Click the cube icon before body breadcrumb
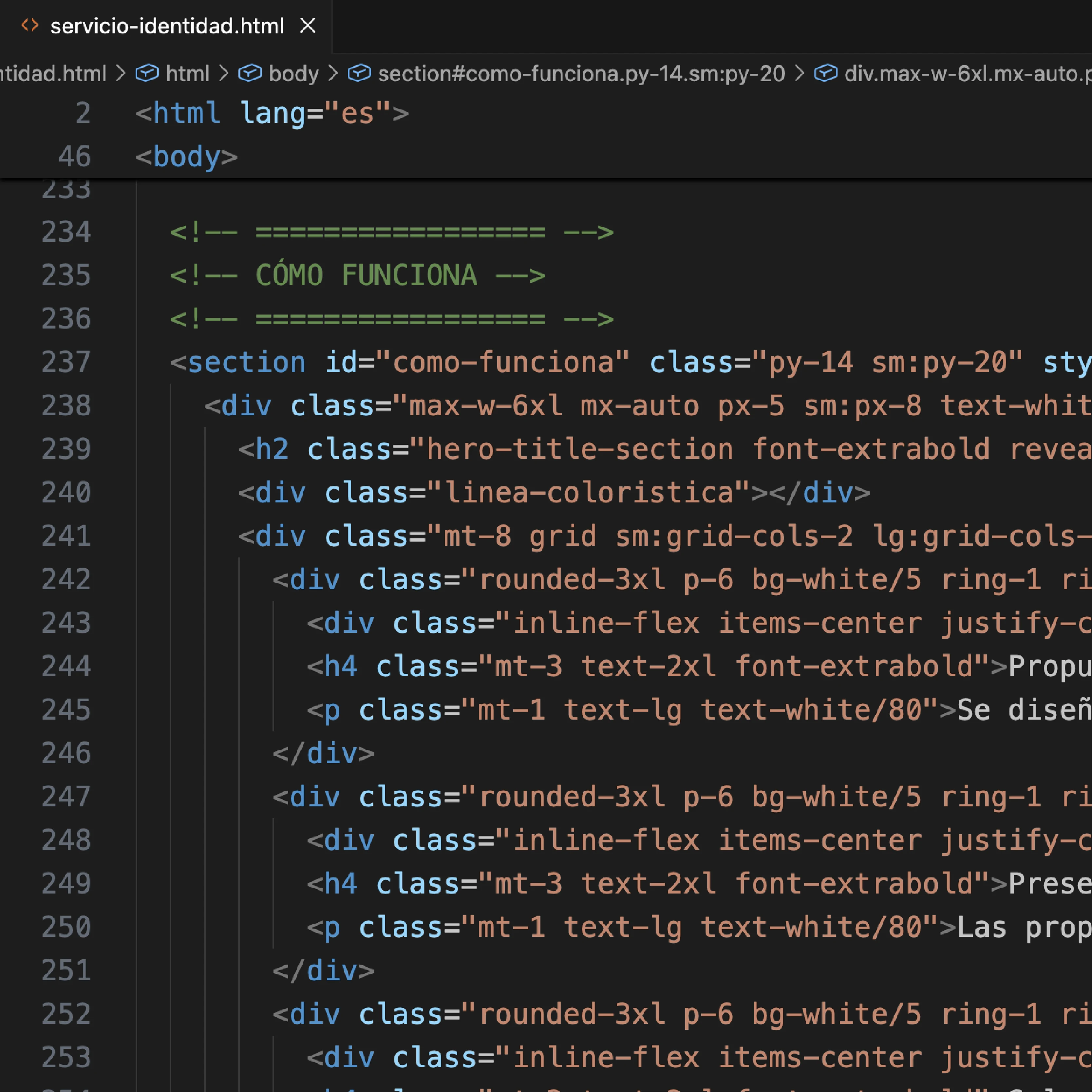Screen dimensions: 1092x1092 (x=250, y=73)
